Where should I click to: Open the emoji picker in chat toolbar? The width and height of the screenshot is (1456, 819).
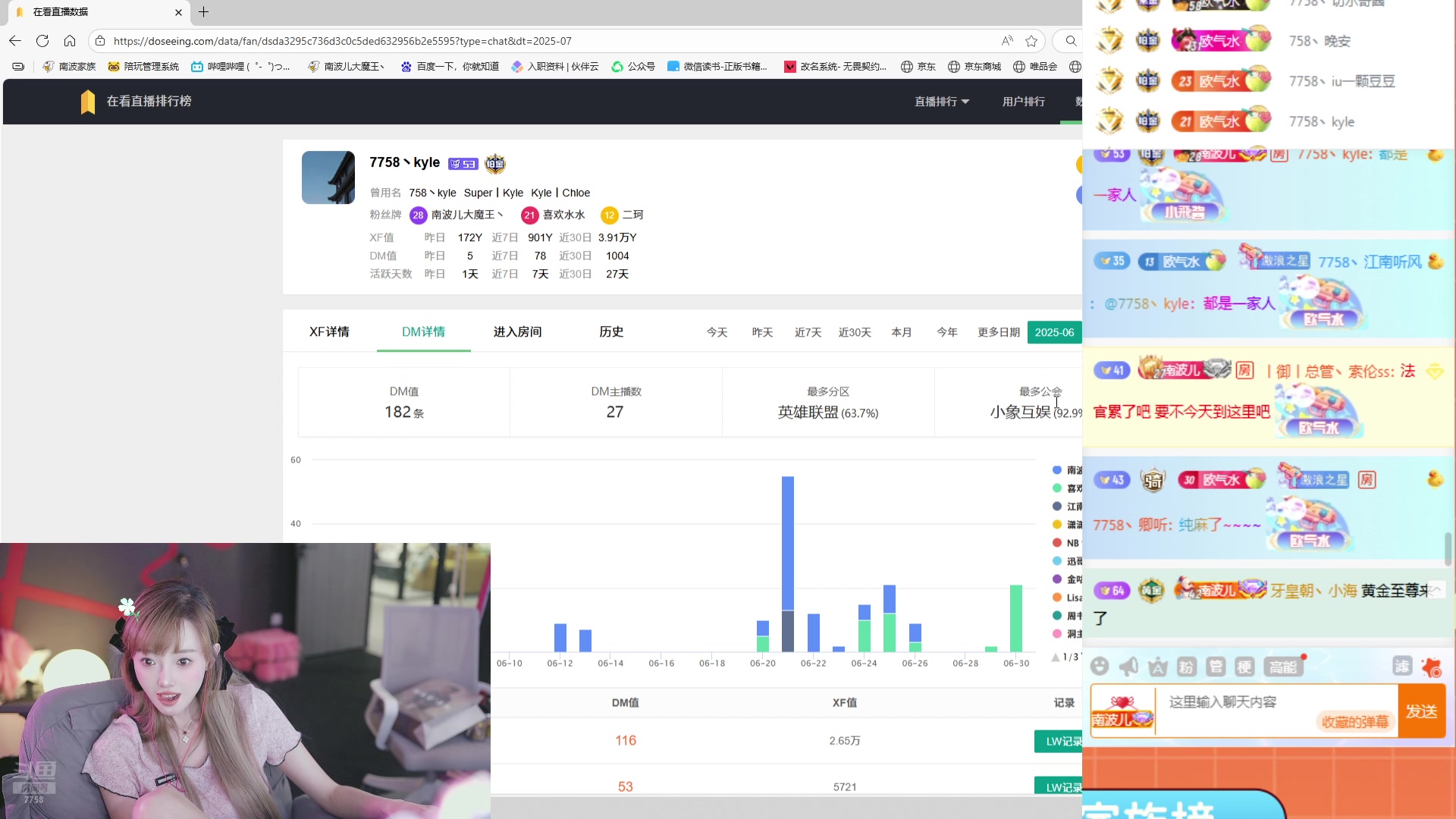pyautogui.click(x=1100, y=667)
